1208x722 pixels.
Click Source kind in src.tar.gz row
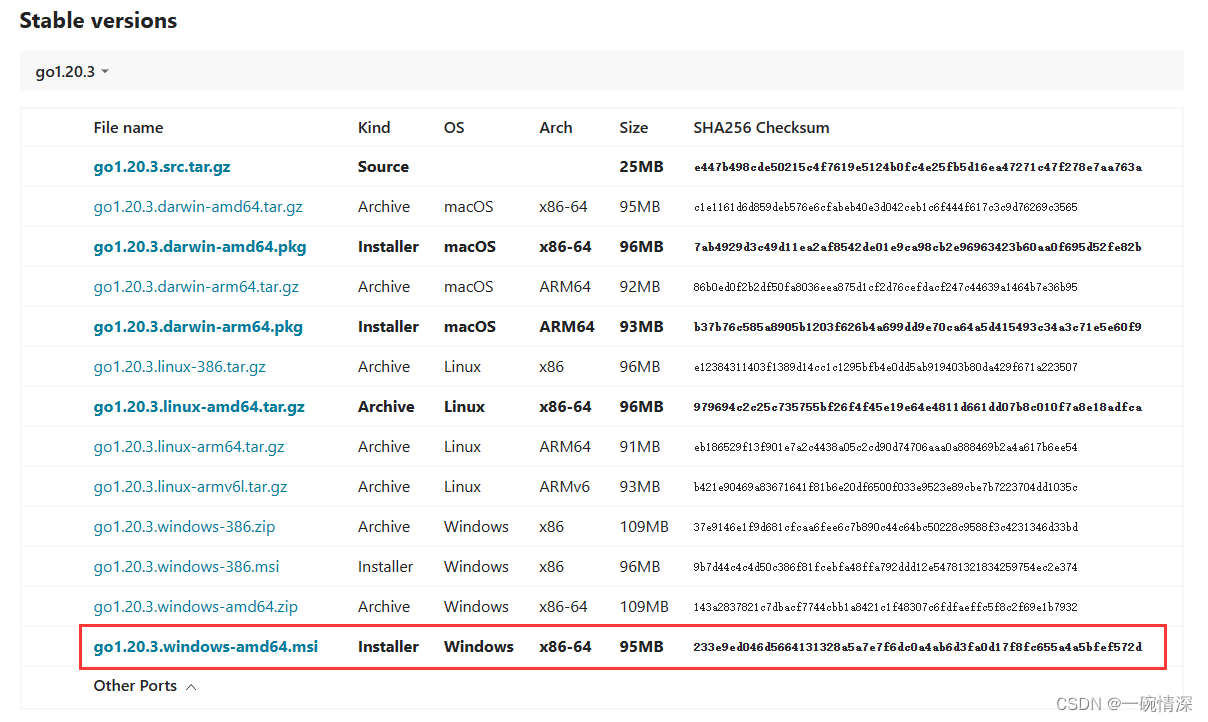pos(383,167)
